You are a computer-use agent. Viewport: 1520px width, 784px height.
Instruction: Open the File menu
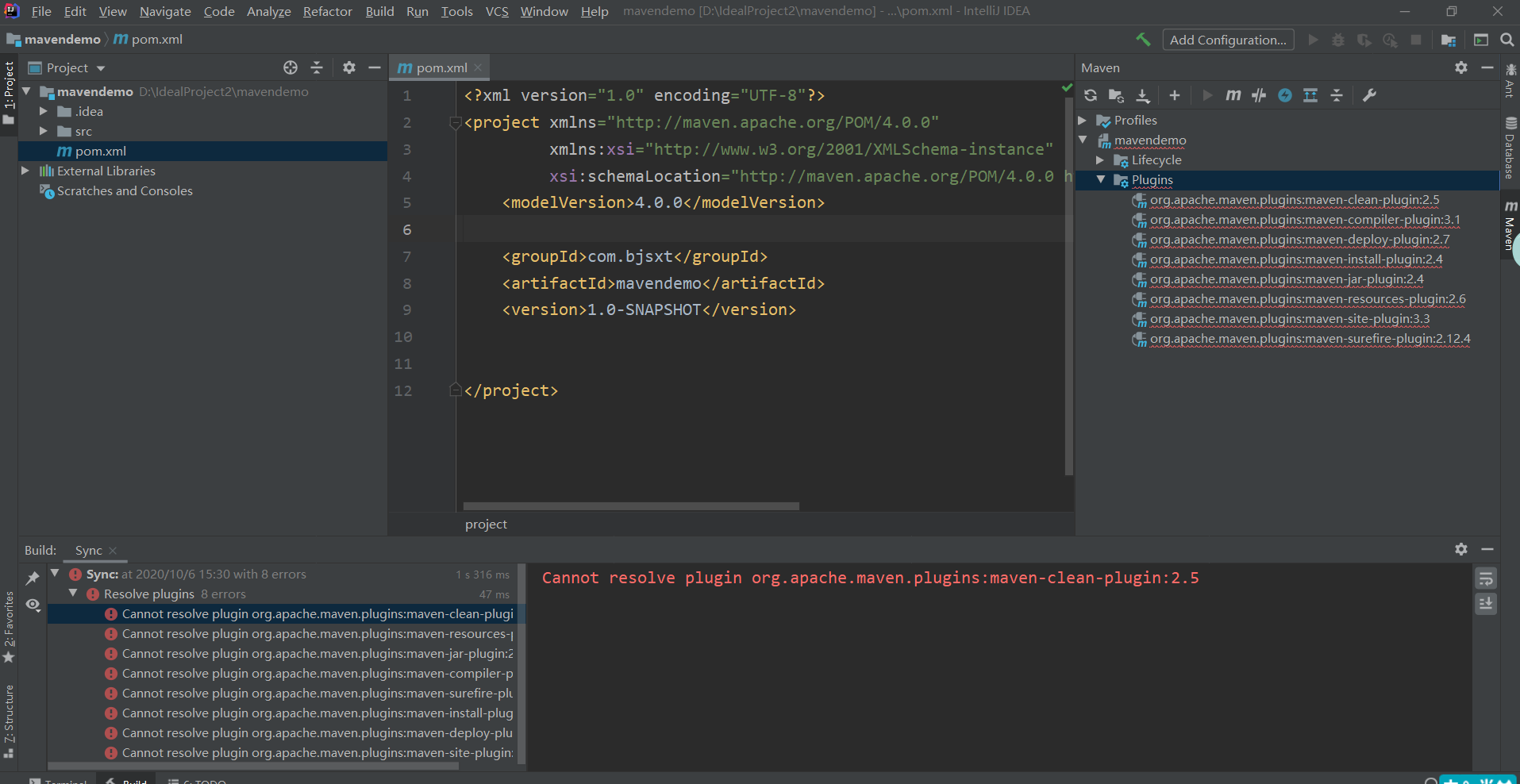(x=41, y=11)
